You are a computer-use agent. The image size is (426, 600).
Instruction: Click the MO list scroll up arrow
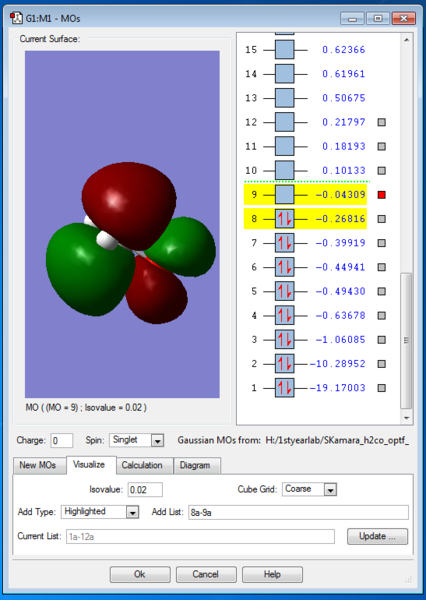(406, 40)
